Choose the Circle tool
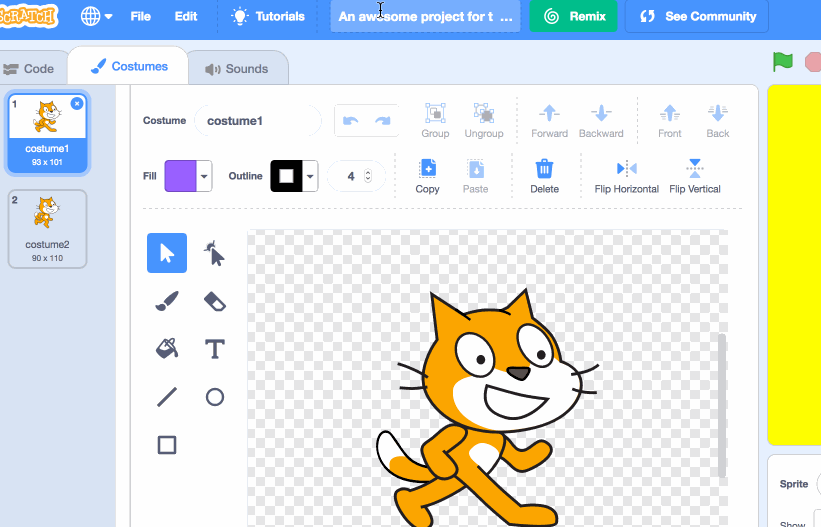This screenshot has width=821, height=527. pyautogui.click(x=215, y=397)
